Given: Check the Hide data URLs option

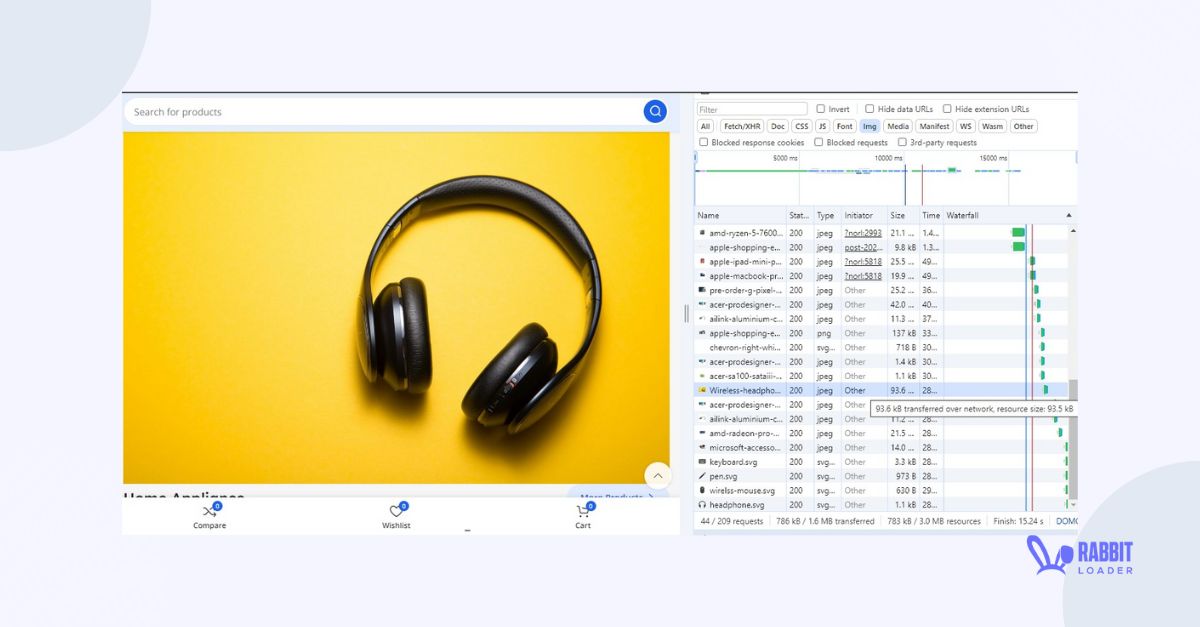Looking at the screenshot, I should pos(870,109).
